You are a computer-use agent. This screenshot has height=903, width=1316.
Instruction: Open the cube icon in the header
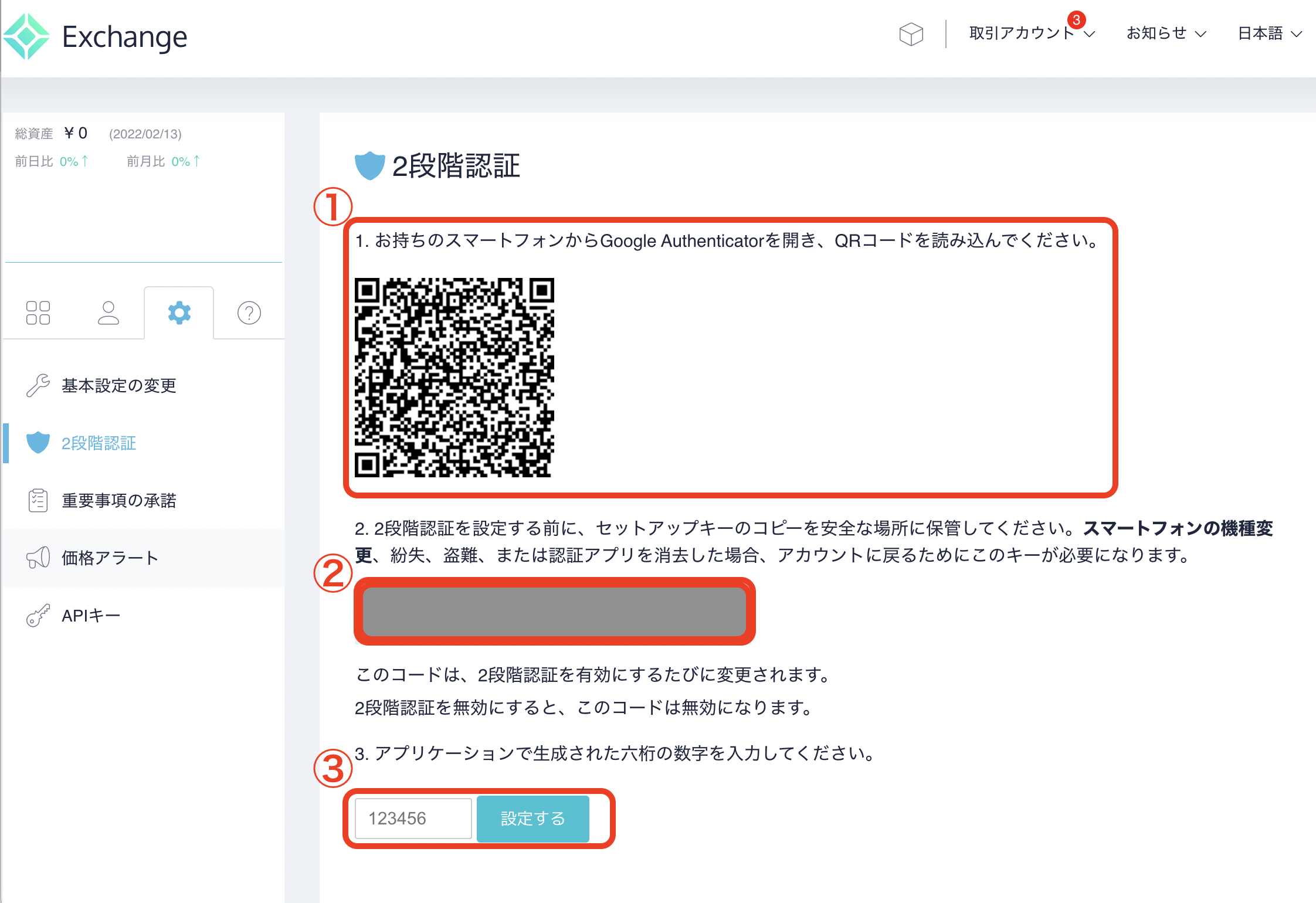pyautogui.click(x=911, y=34)
